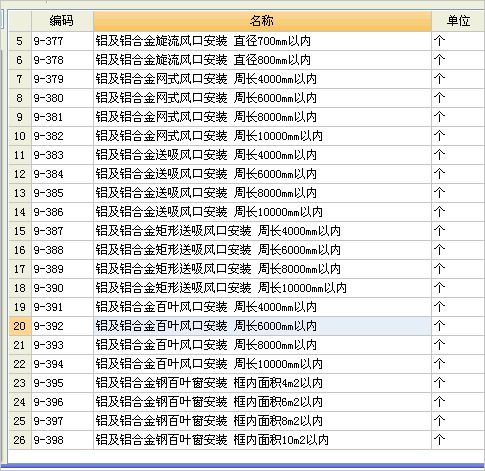Select 铝及铝合金送吸风口安装 周长8000mm以内
Screen dimensions: 485x471
click(x=262, y=193)
